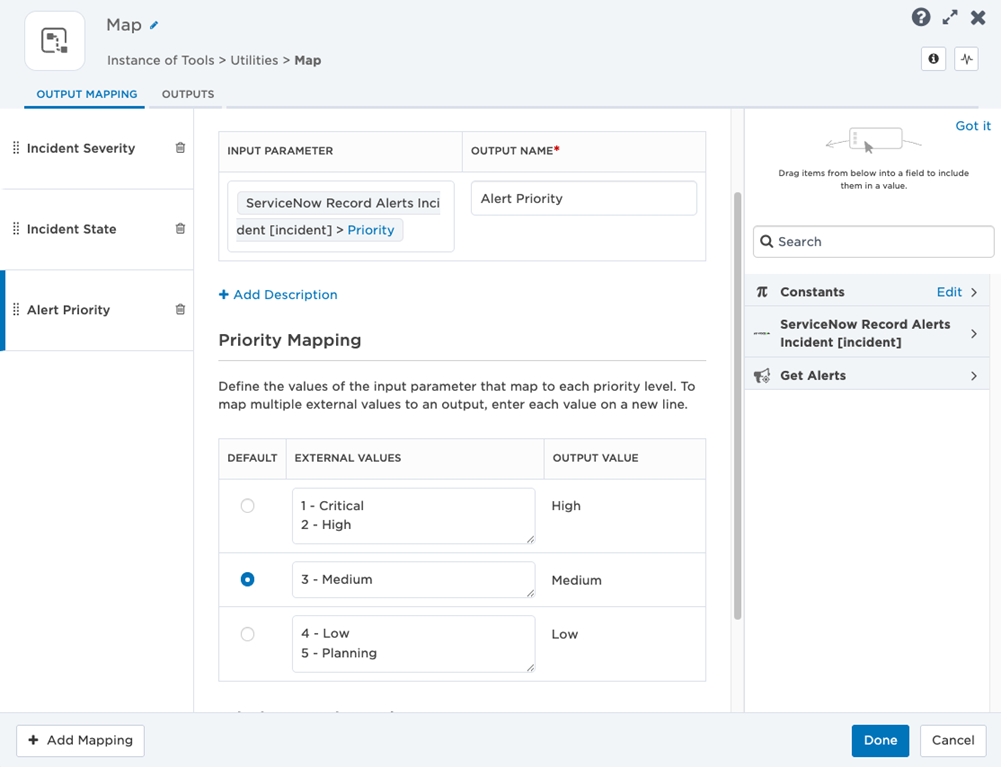Switch to the Output Mapping tab
Screen dimensions: 1001x767
pyautogui.click(x=87, y=94)
